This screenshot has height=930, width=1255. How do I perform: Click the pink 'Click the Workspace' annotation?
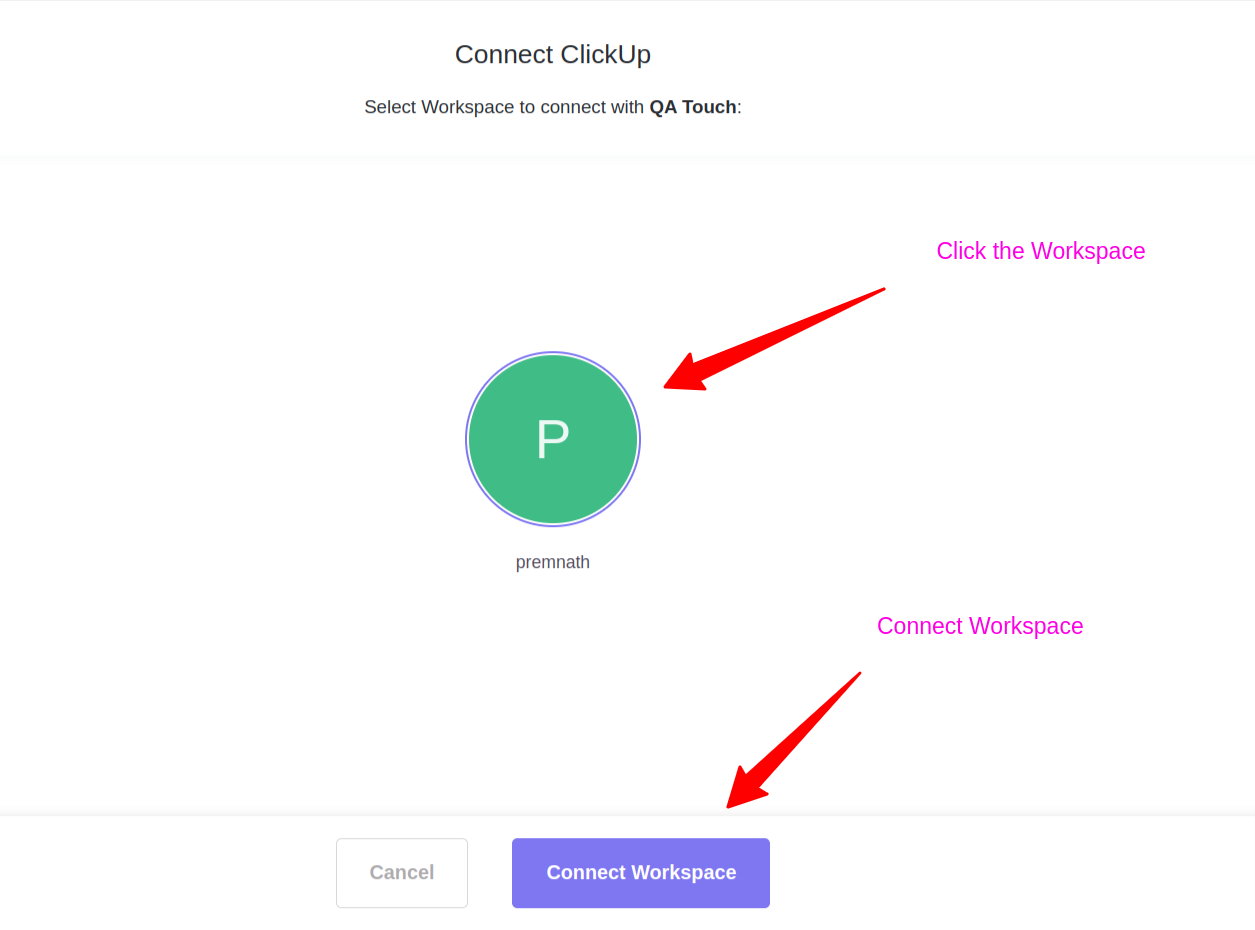1040,251
